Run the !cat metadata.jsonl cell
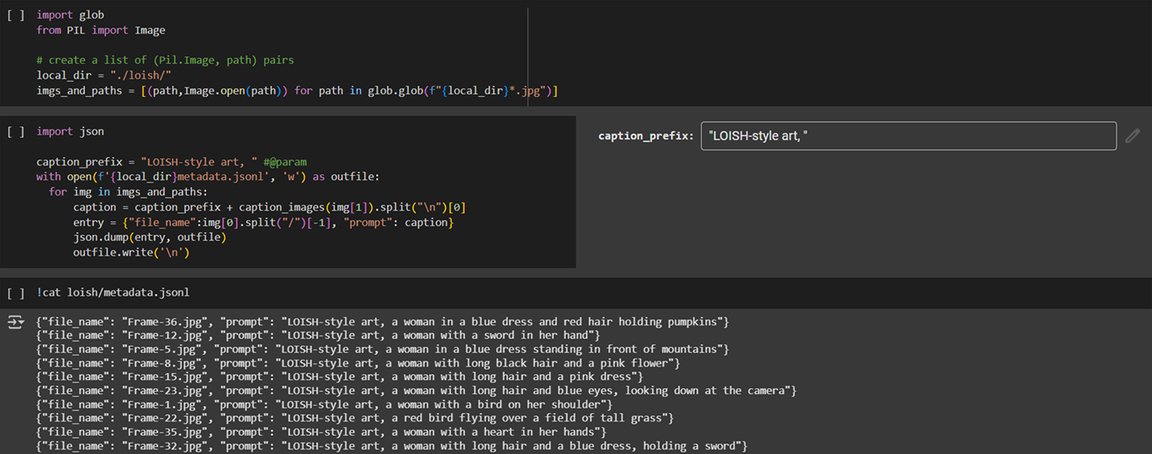1152x454 pixels. [15, 293]
